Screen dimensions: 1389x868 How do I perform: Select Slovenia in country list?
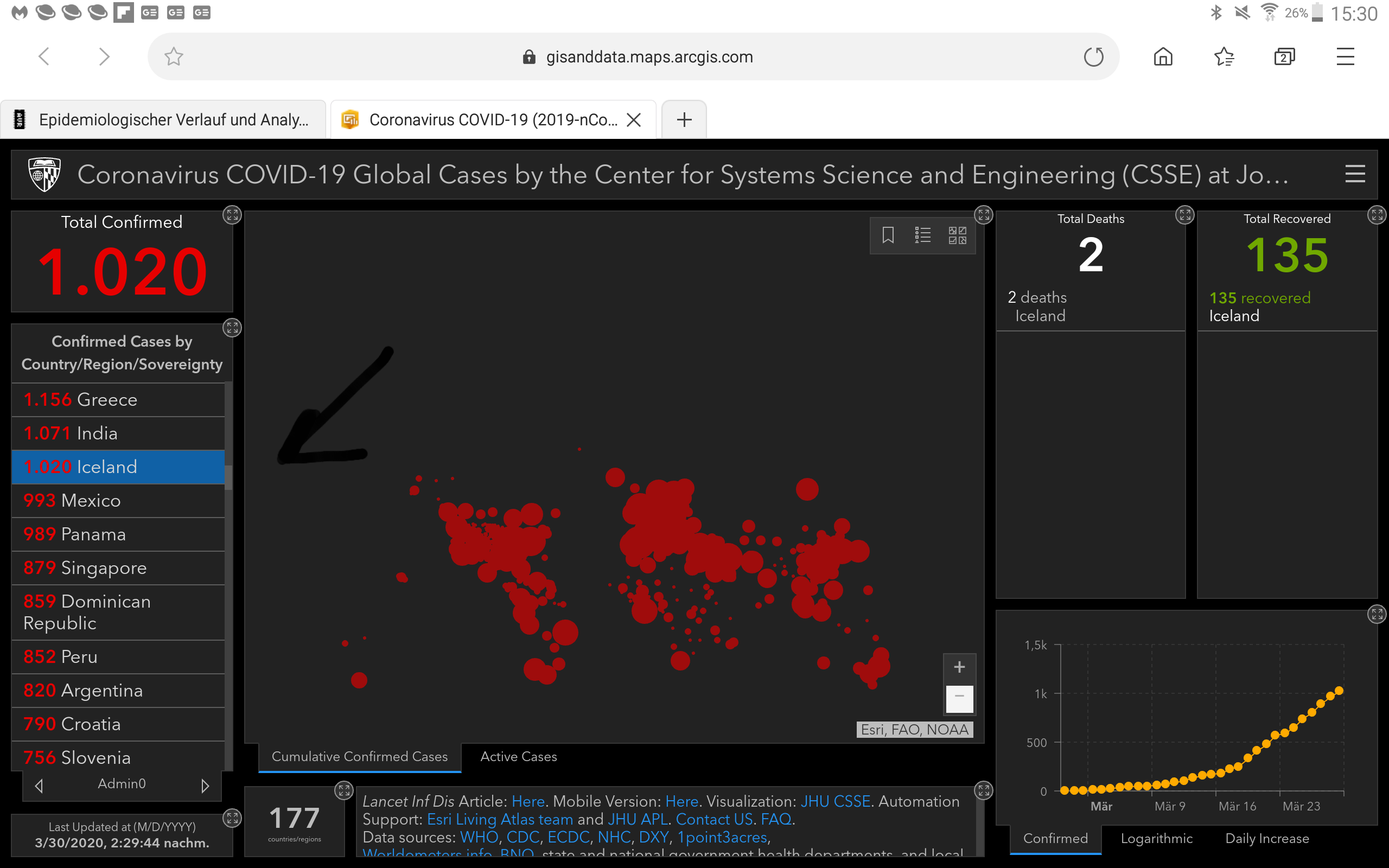pos(118,757)
